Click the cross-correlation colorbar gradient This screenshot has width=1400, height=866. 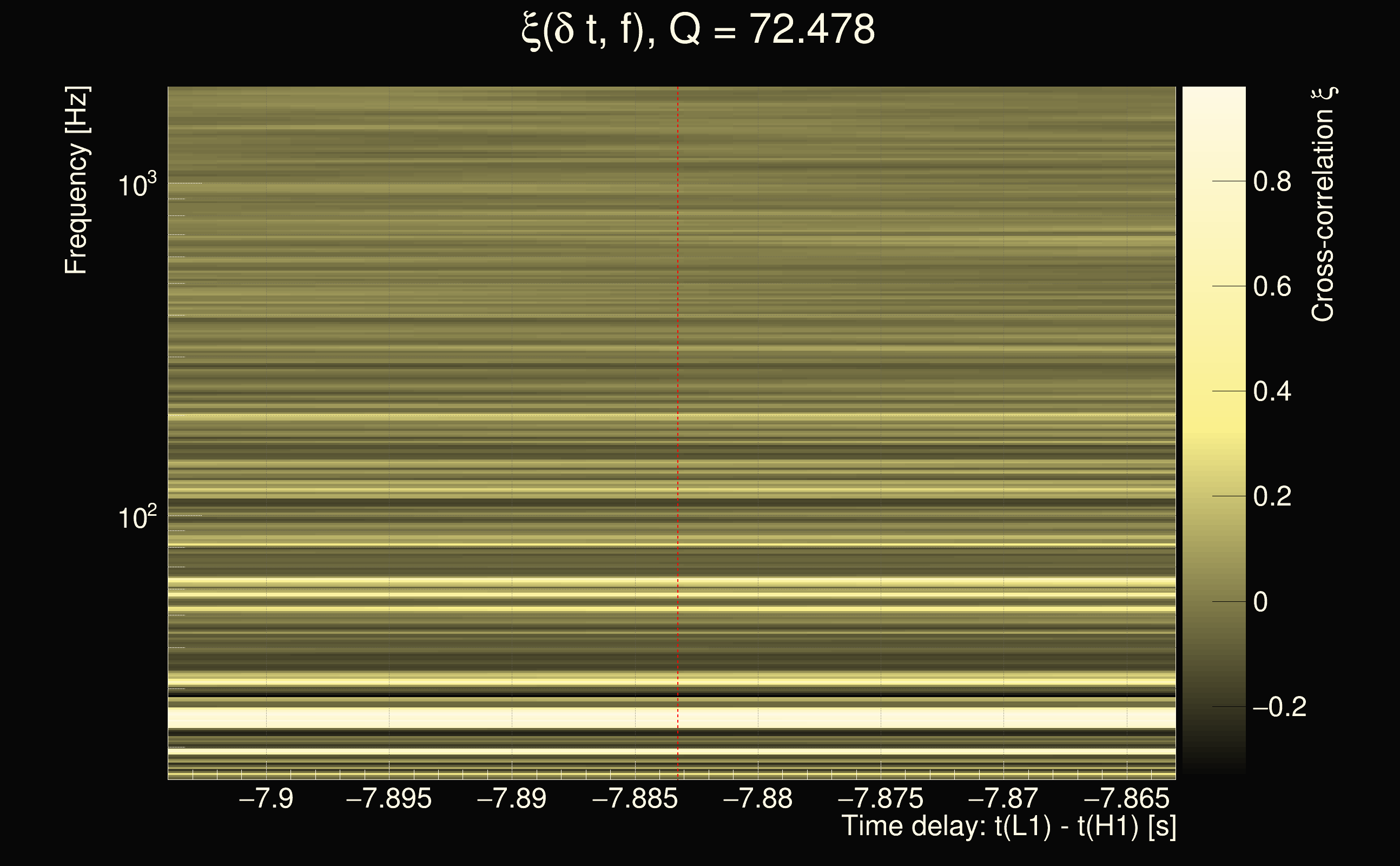(x=1213, y=430)
